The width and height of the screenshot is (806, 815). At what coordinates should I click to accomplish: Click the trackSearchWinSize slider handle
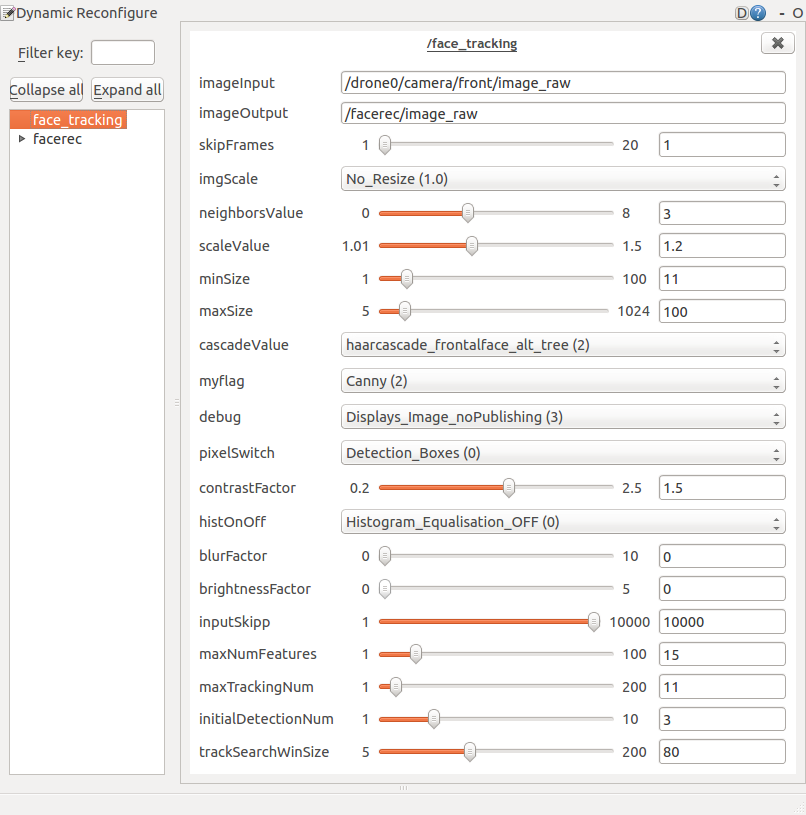[x=469, y=752]
